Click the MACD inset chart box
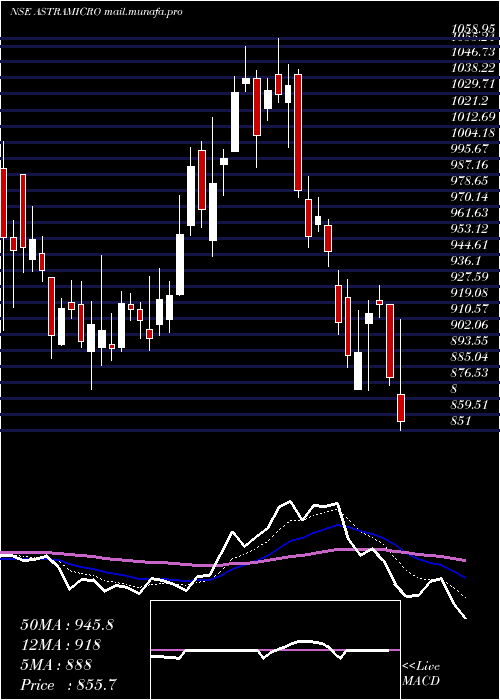 pos(275,650)
